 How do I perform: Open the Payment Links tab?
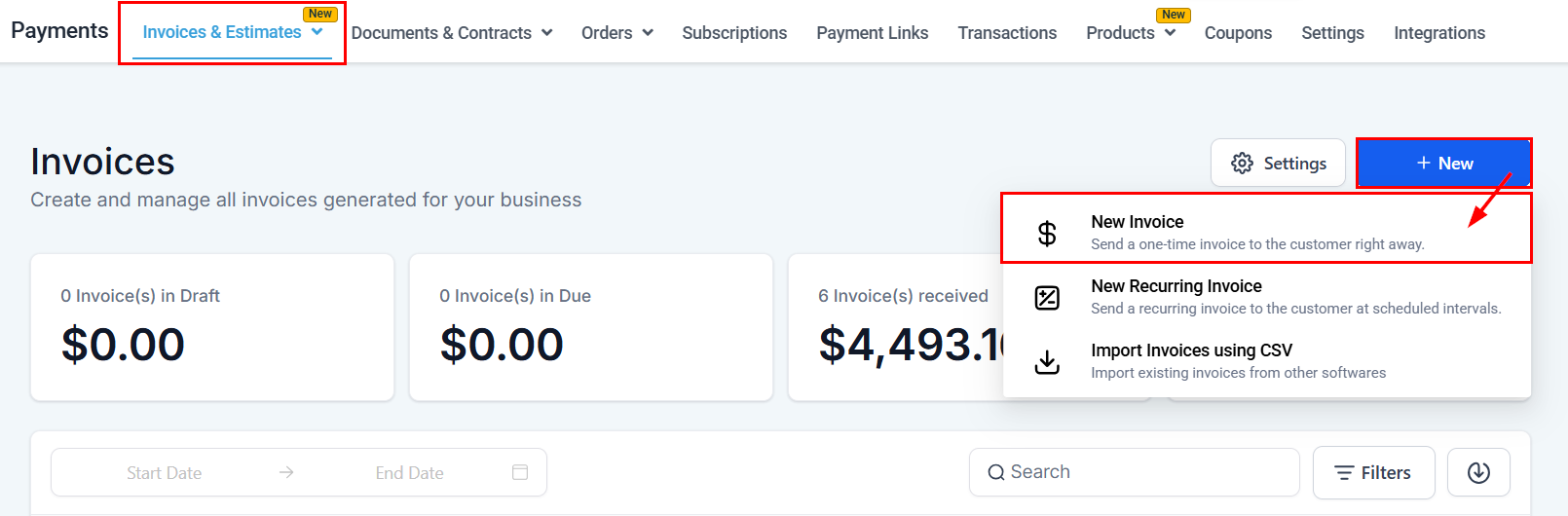tap(872, 33)
